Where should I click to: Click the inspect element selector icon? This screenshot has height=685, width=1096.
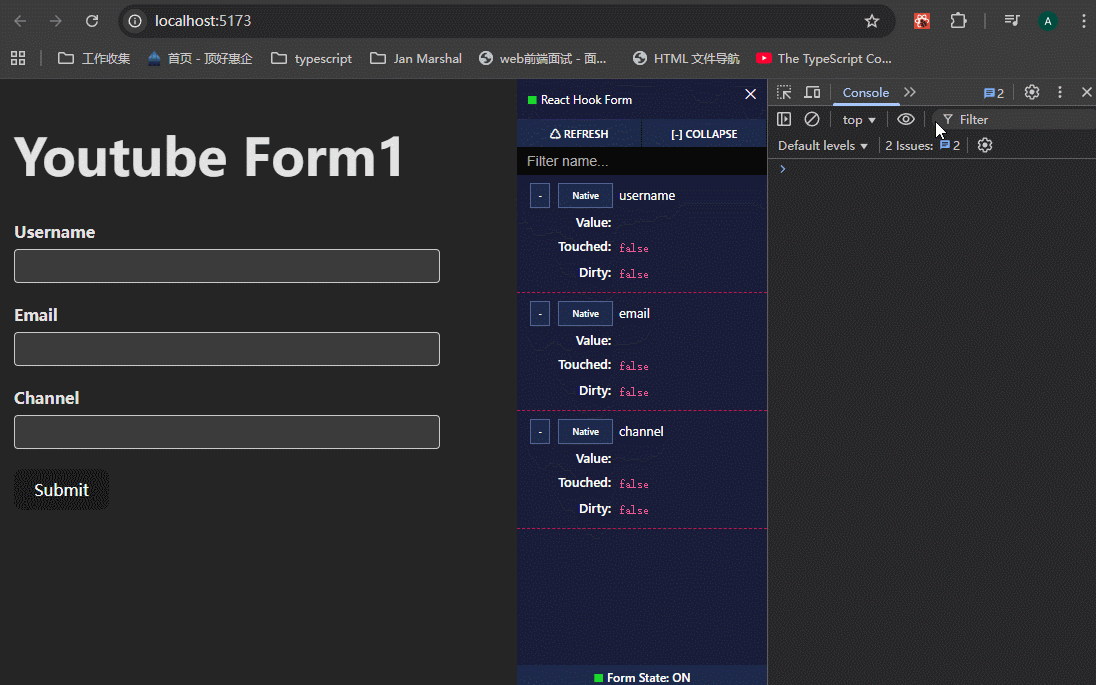click(x=784, y=92)
